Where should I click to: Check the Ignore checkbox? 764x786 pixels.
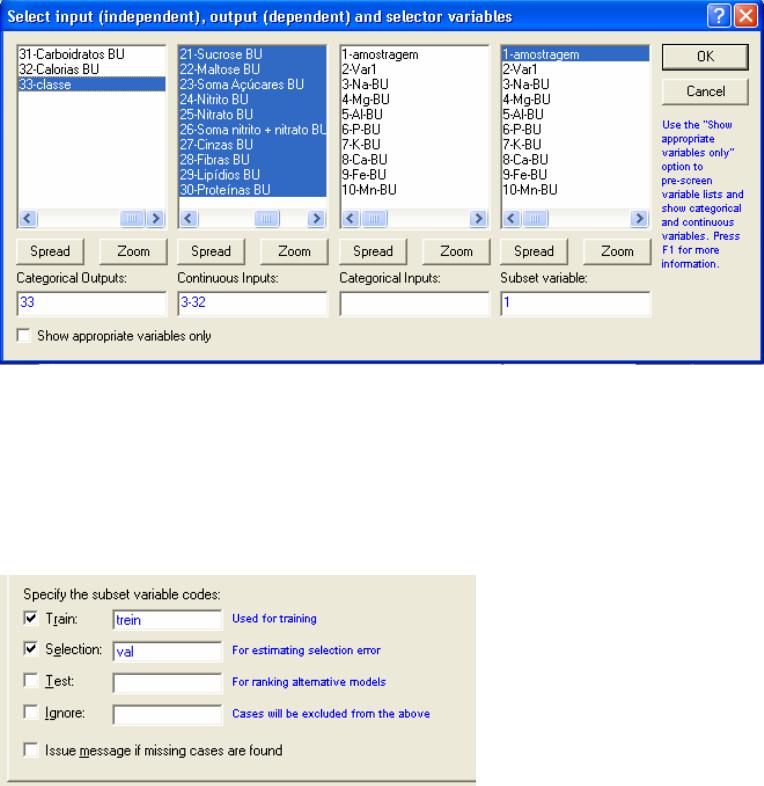click(x=31, y=712)
